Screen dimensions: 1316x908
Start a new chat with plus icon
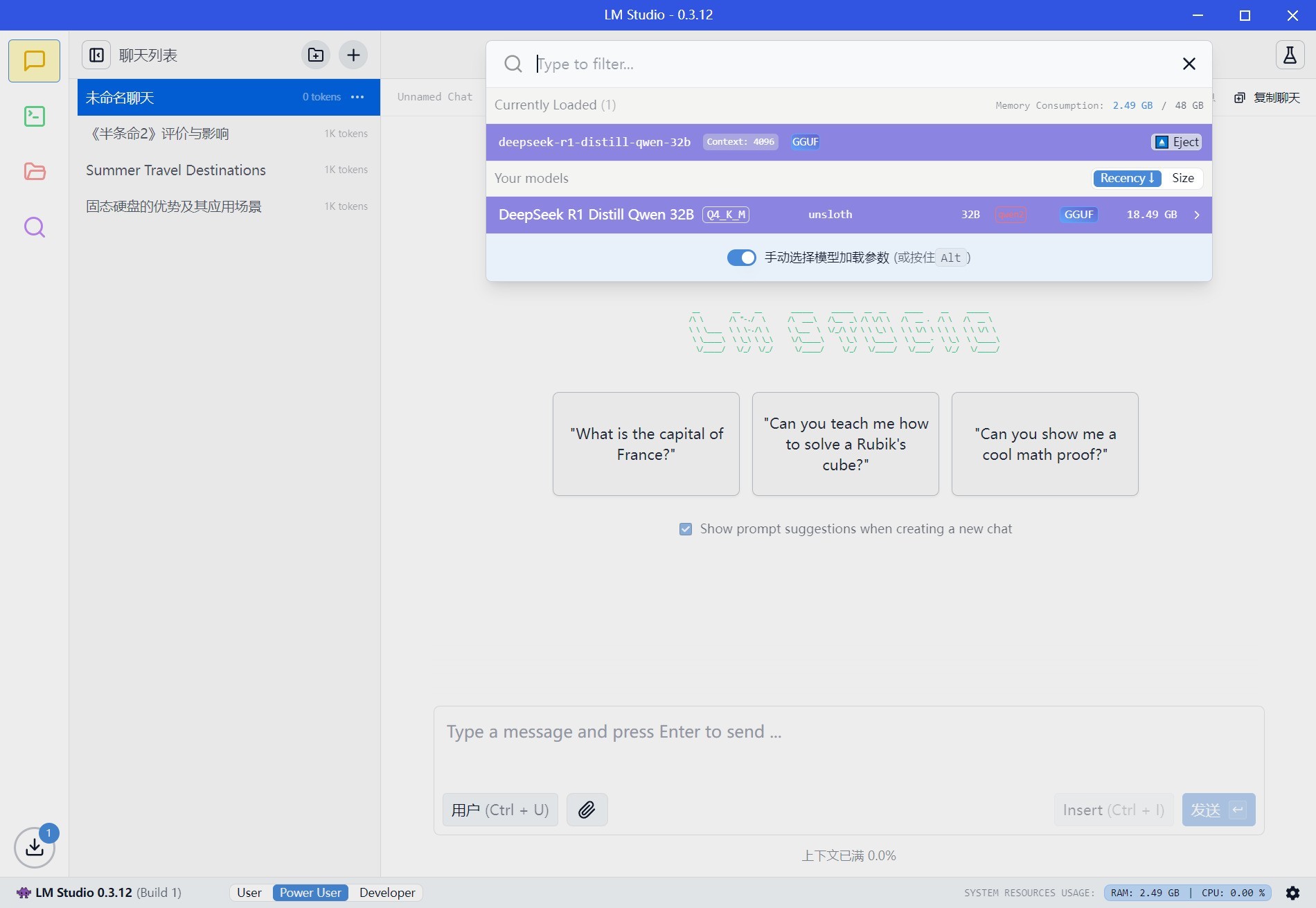(x=353, y=55)
